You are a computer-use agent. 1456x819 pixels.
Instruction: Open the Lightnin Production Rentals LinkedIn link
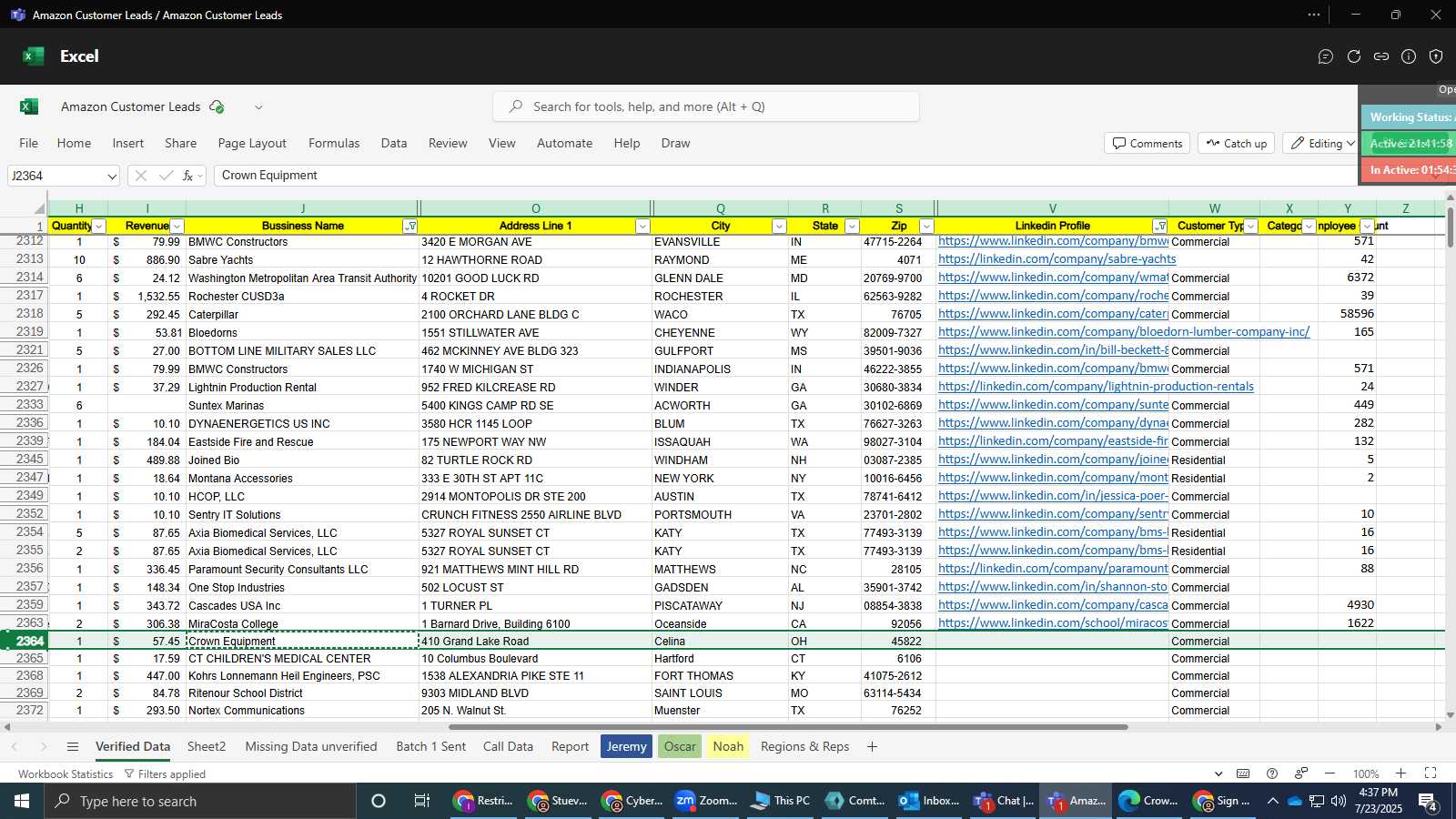[1096, 387]
